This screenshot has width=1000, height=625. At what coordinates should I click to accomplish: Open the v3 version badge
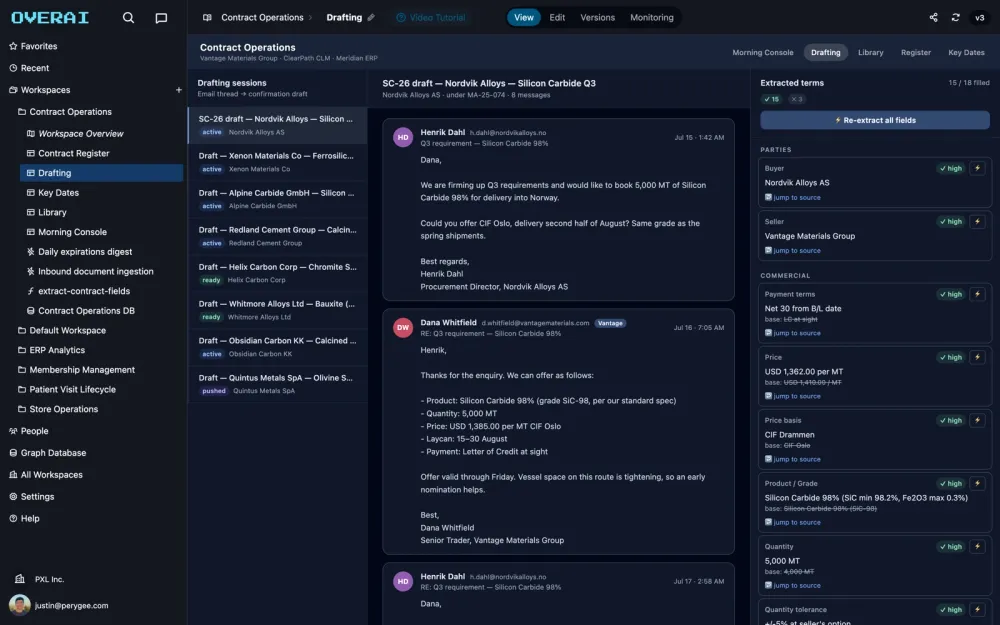click(980, 17)
